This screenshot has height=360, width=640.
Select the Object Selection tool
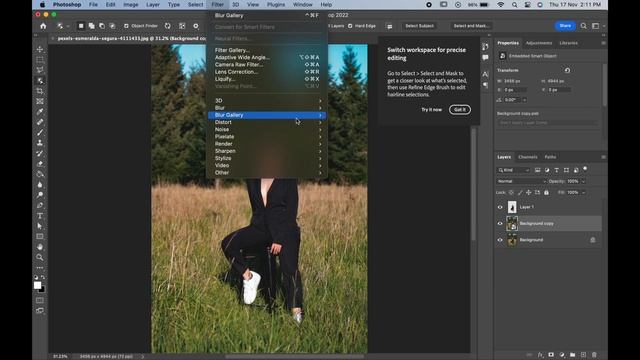click(x=40, y=80)
